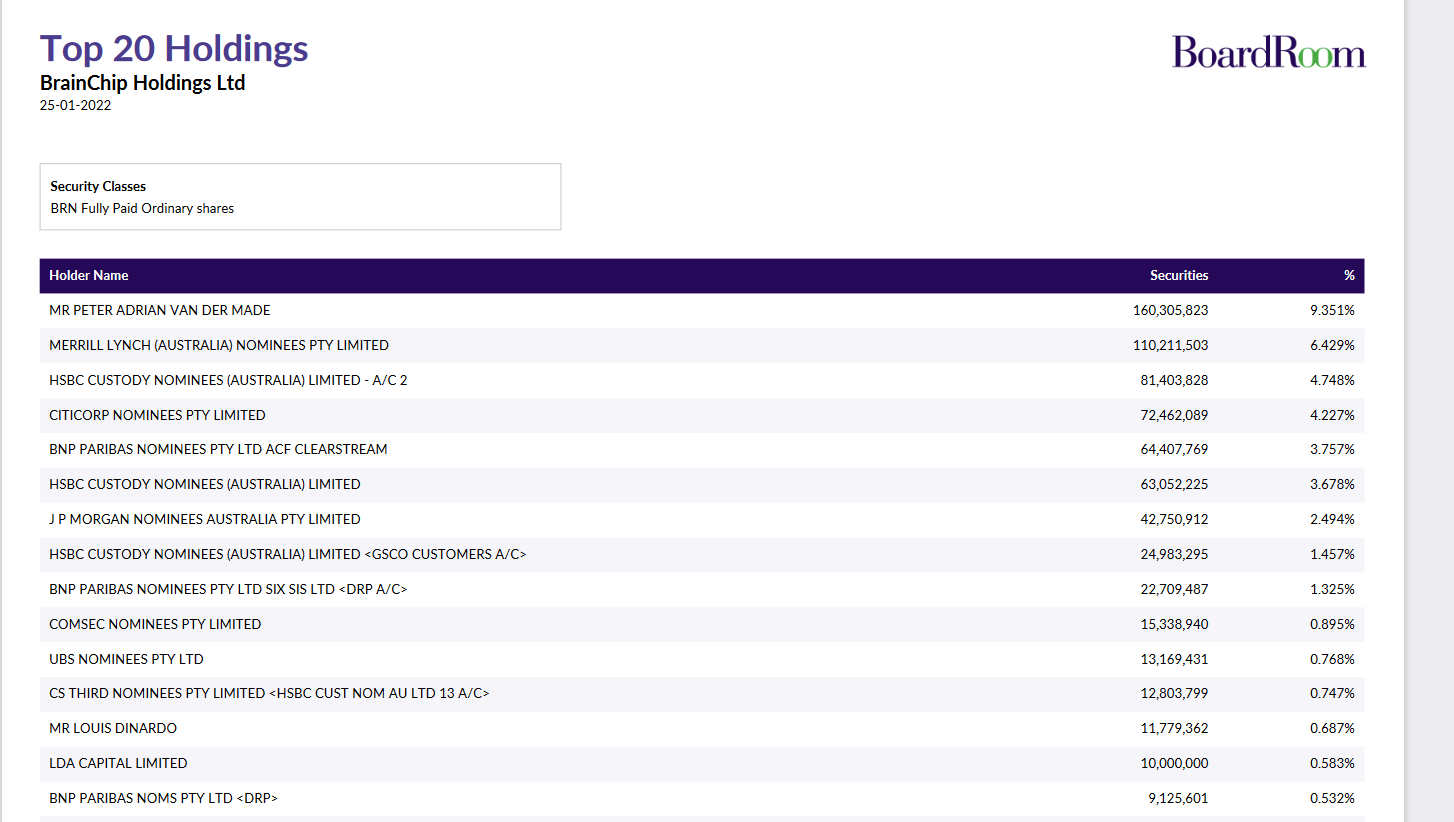This screenshot has height=822, width=1454.
Task: Click percentage 0.747%
Action: click(x=1332, y=693)
